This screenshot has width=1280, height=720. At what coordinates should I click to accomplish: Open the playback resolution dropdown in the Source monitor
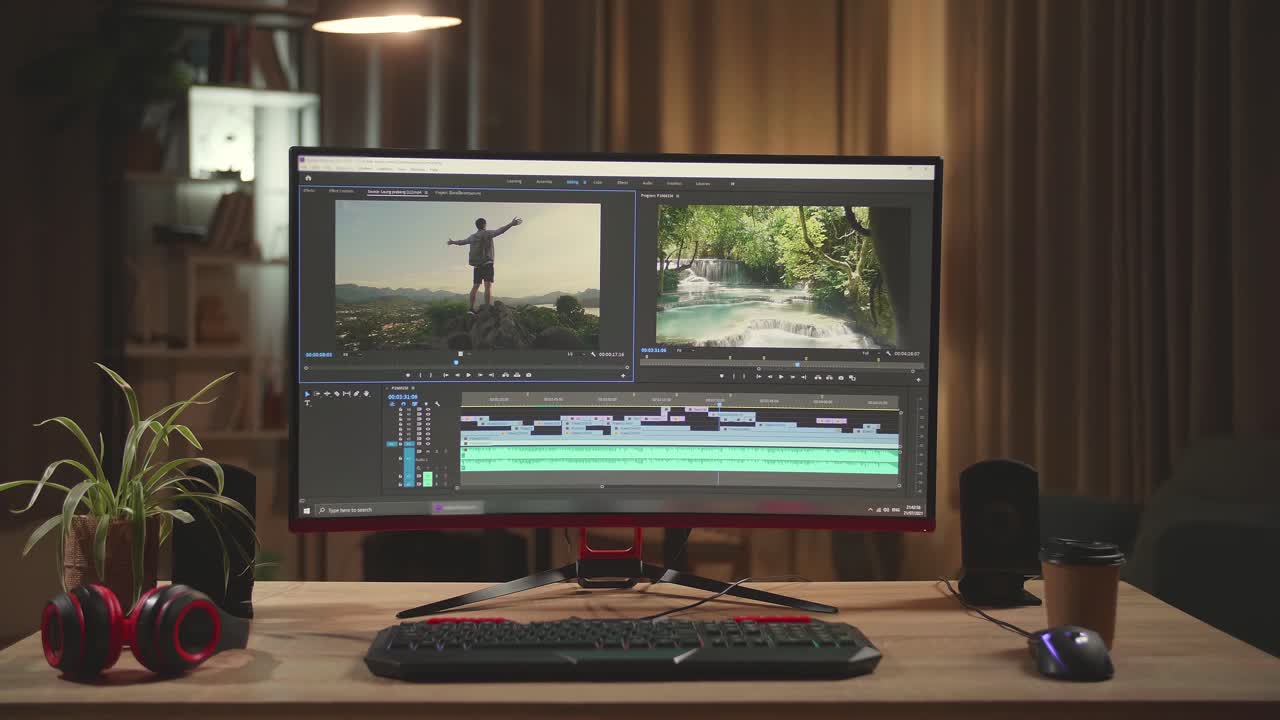coord(578,353)
